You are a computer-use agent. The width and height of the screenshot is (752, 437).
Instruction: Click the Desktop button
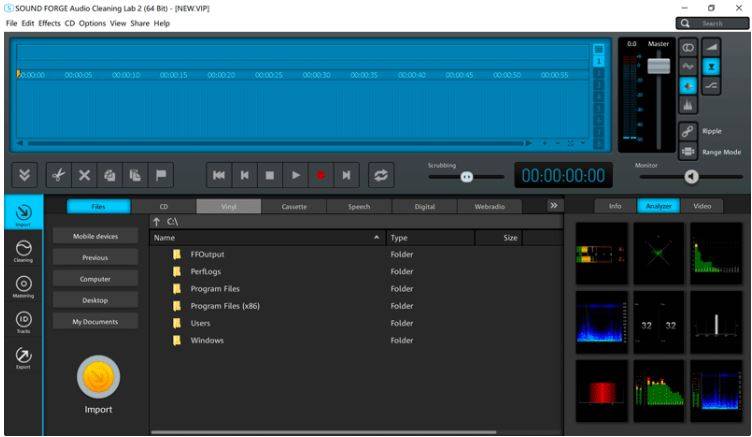coord(95,300)
